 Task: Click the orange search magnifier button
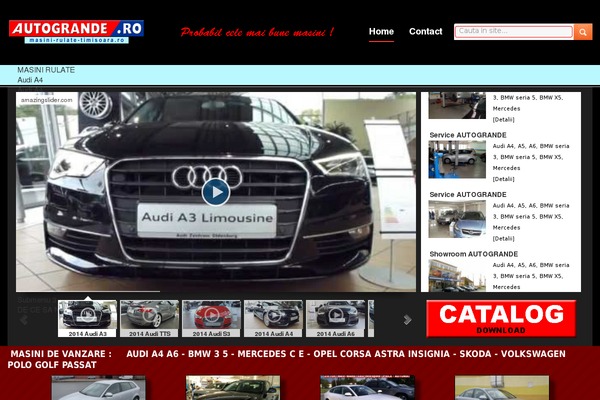point(583,32)
